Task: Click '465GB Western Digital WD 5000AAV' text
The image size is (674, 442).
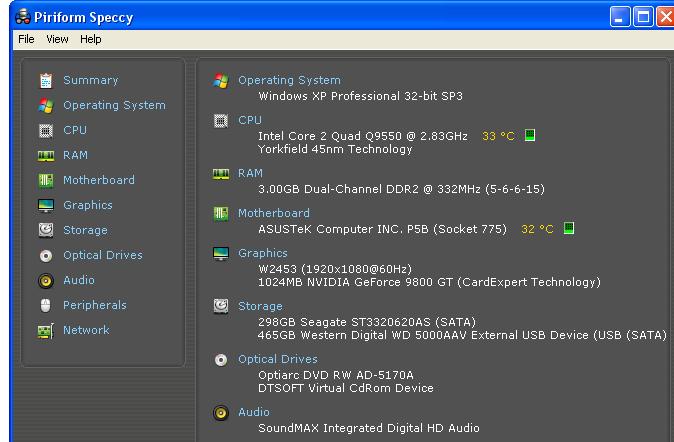Action: tap(362, 335)
